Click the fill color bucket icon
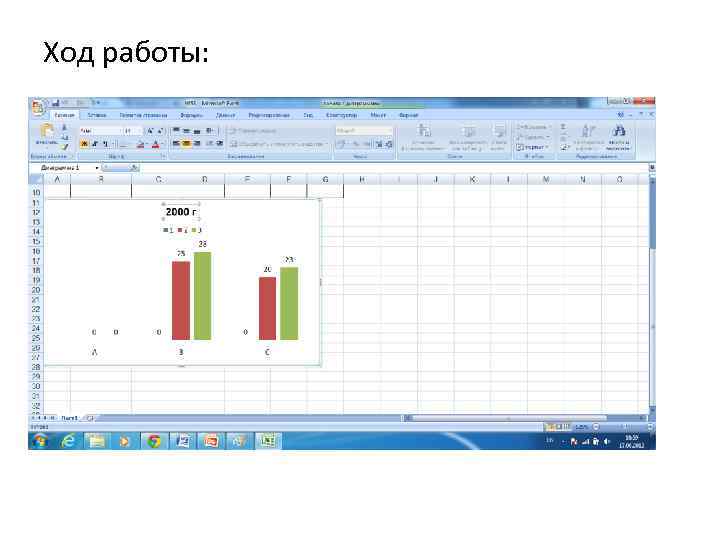This screenshot has width=720, height=540. point(141,145)
